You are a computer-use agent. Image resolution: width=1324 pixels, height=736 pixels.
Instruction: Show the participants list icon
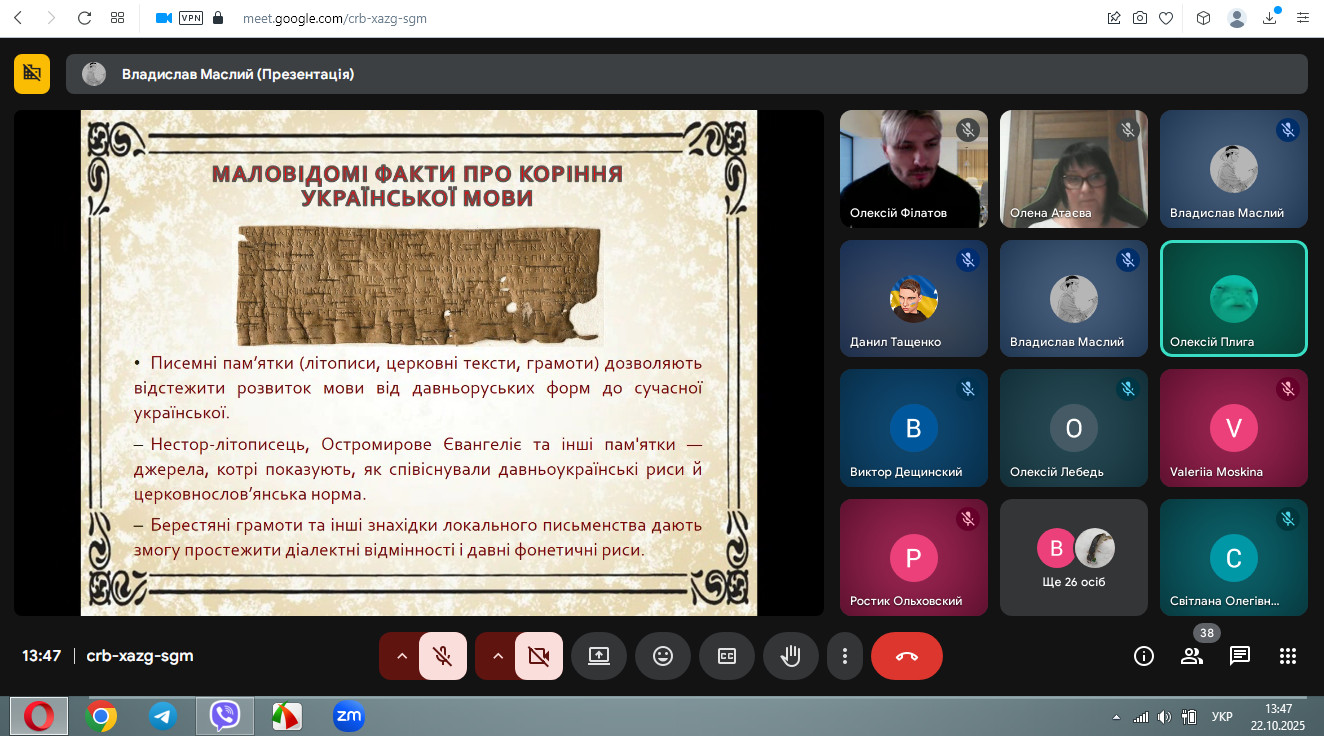(x=1192, y=656)
